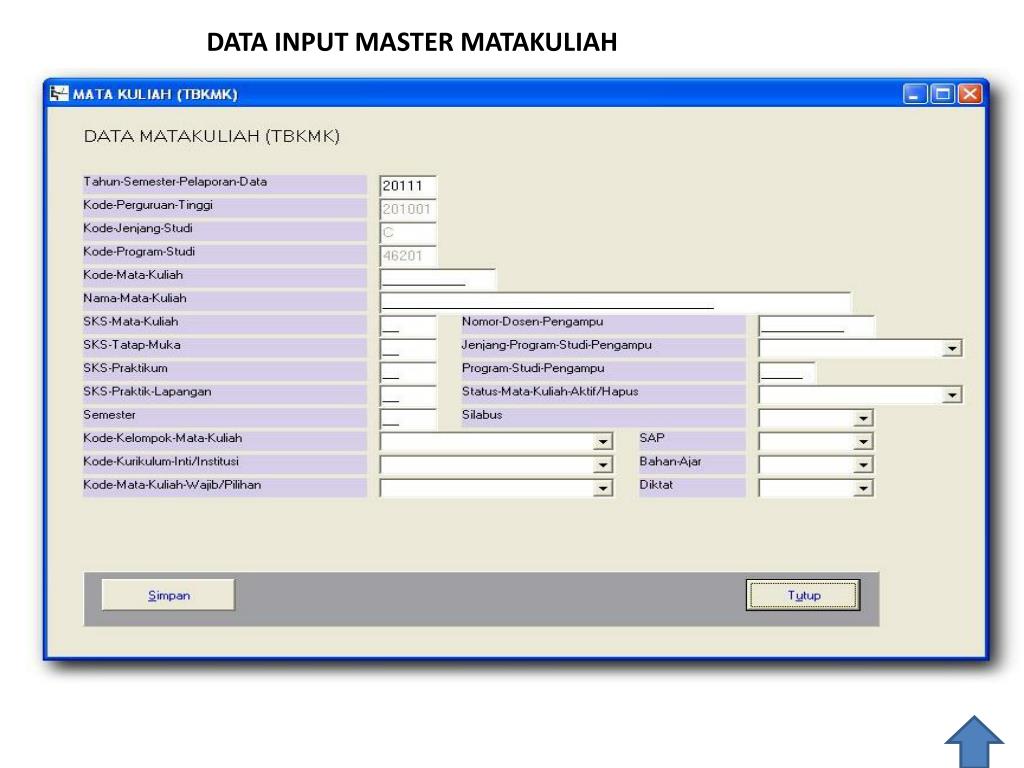The image size is (1024, 768).
Task: Close the MATA KULIAH (TBKMK) window
Action: (x=970, y=94)
